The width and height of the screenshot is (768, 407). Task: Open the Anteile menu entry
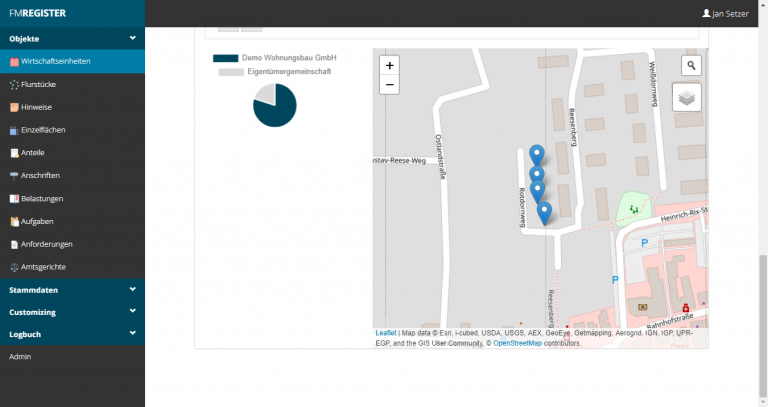72,153
